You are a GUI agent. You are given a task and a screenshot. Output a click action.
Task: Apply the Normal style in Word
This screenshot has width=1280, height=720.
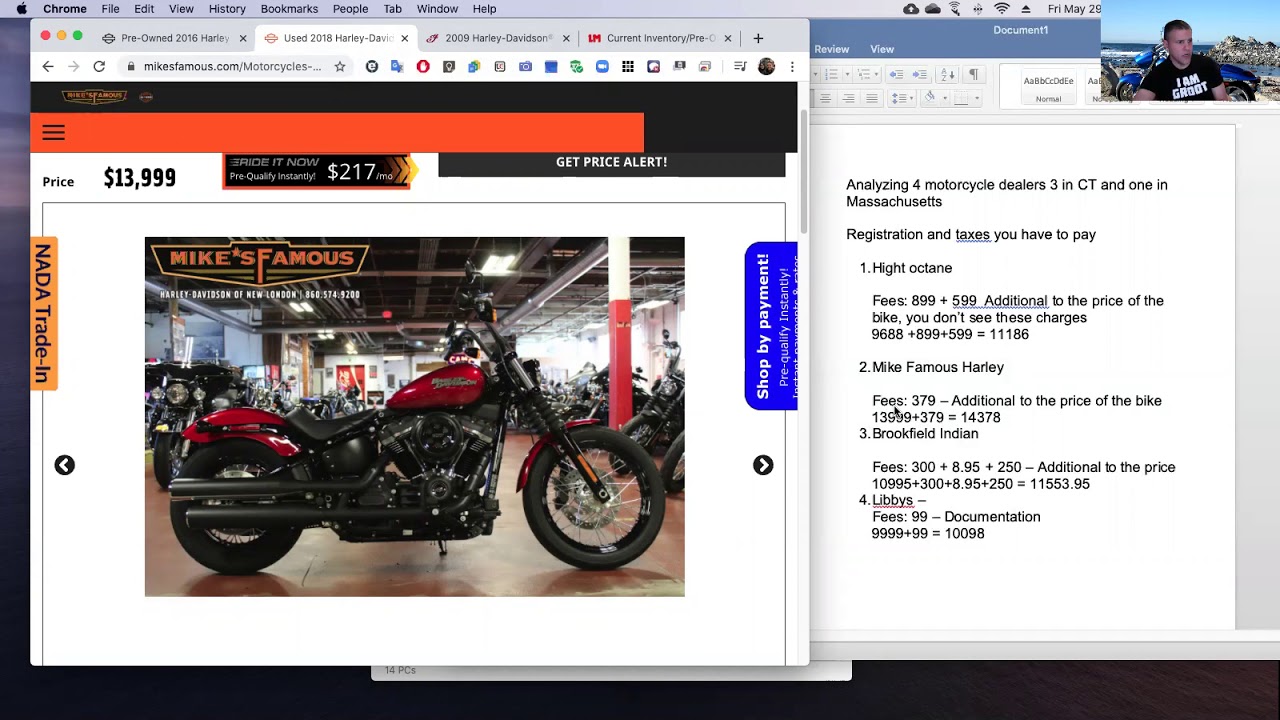(x=1048, y=88)
